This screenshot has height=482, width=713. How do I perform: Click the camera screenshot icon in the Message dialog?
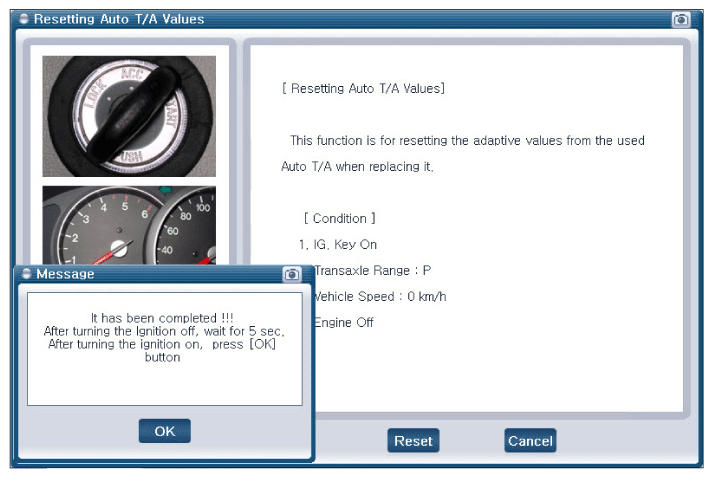coord(292,274)
